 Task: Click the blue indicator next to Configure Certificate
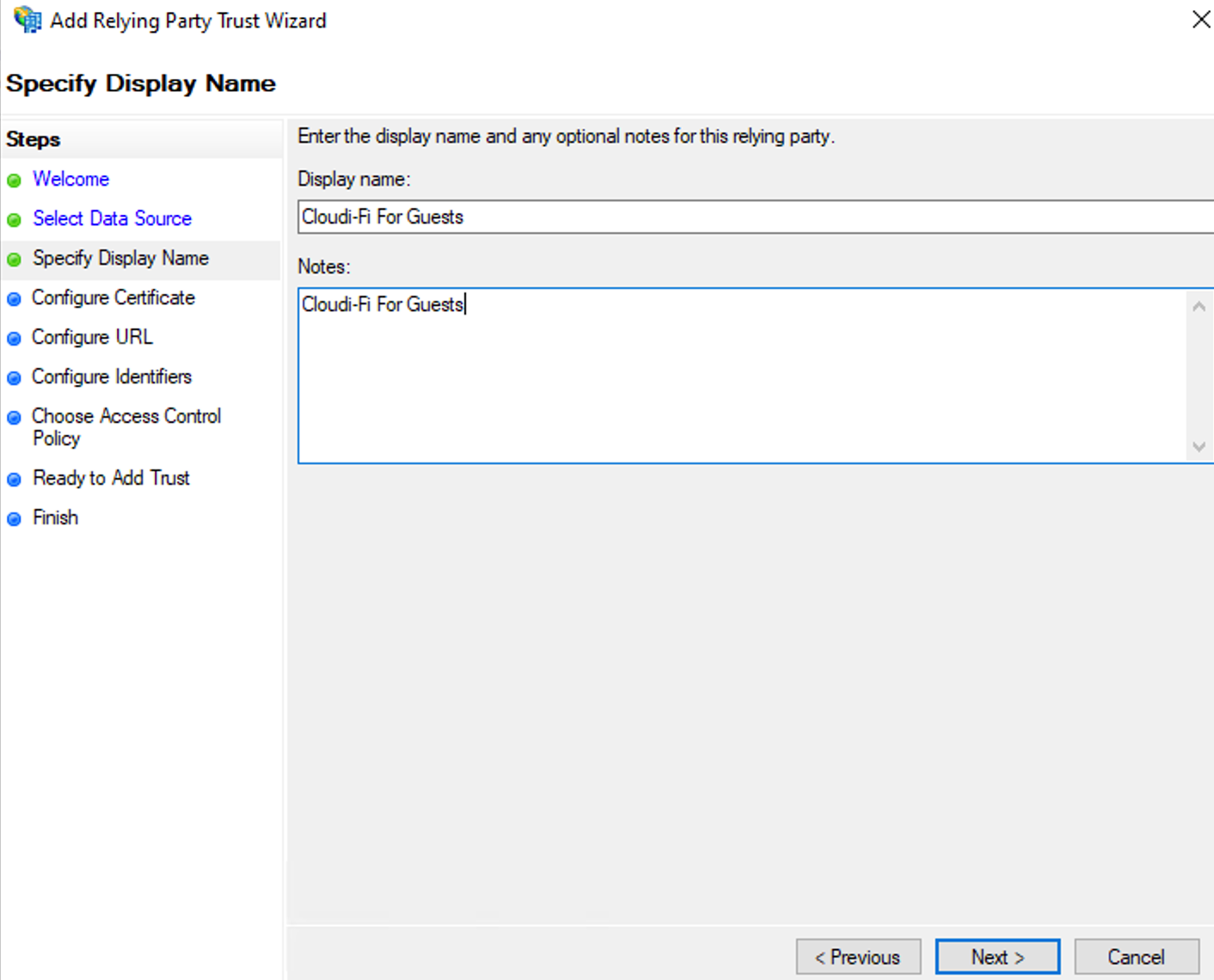(15, 298)
